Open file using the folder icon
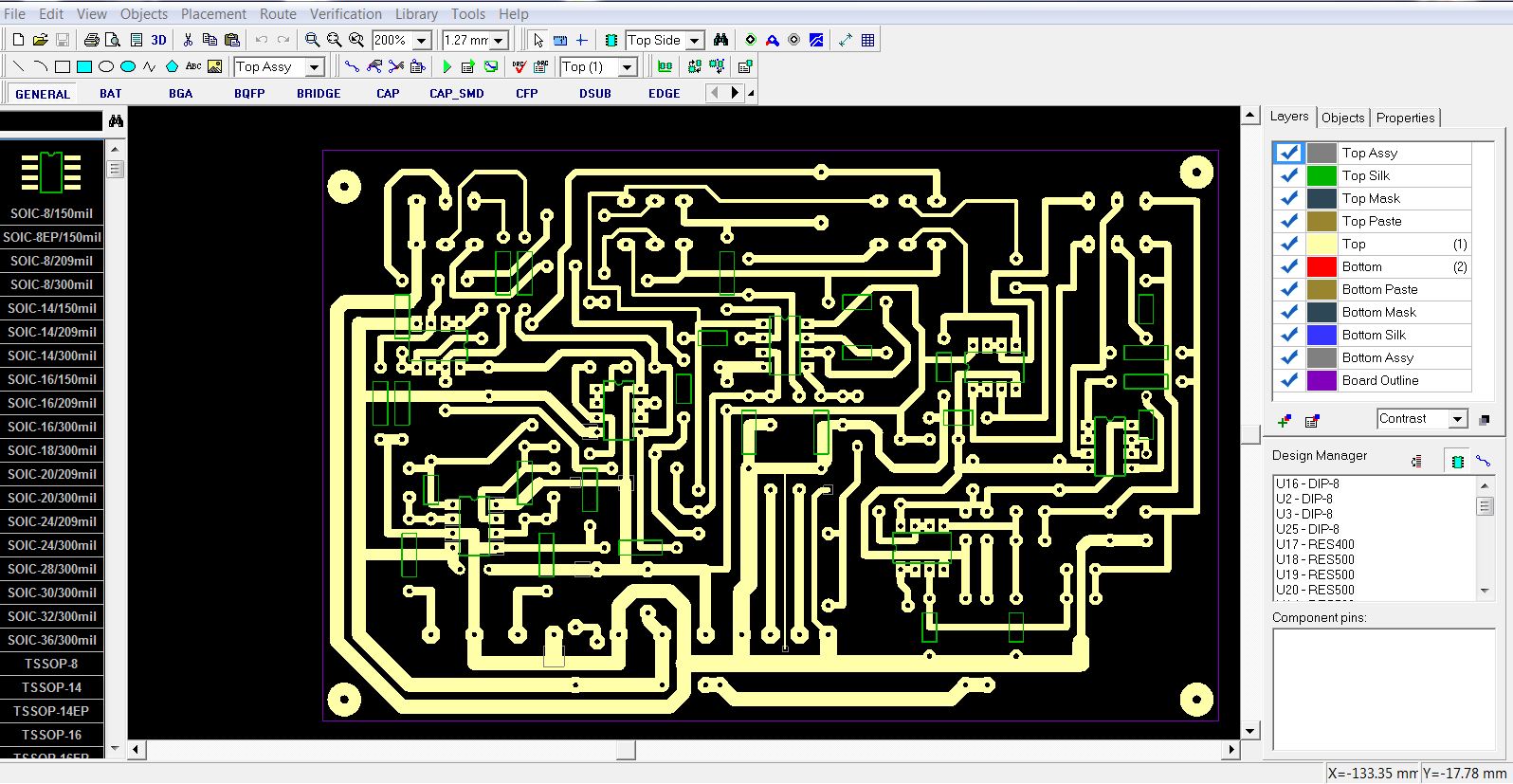1513x784 pixels. [x=40, y=40]
